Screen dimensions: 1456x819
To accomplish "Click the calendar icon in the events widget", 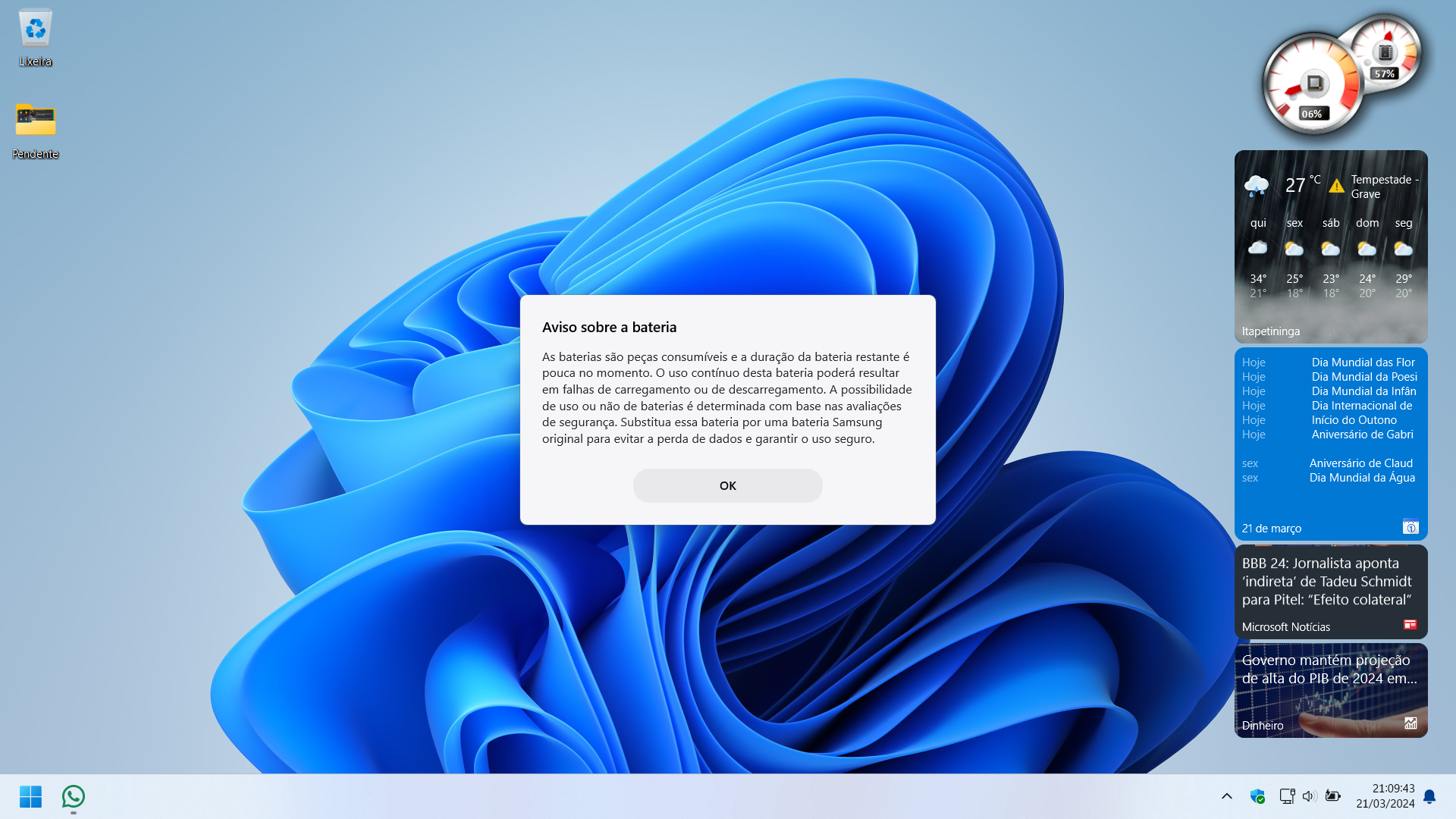I will pyautogui.click(x=1410, y=527).
